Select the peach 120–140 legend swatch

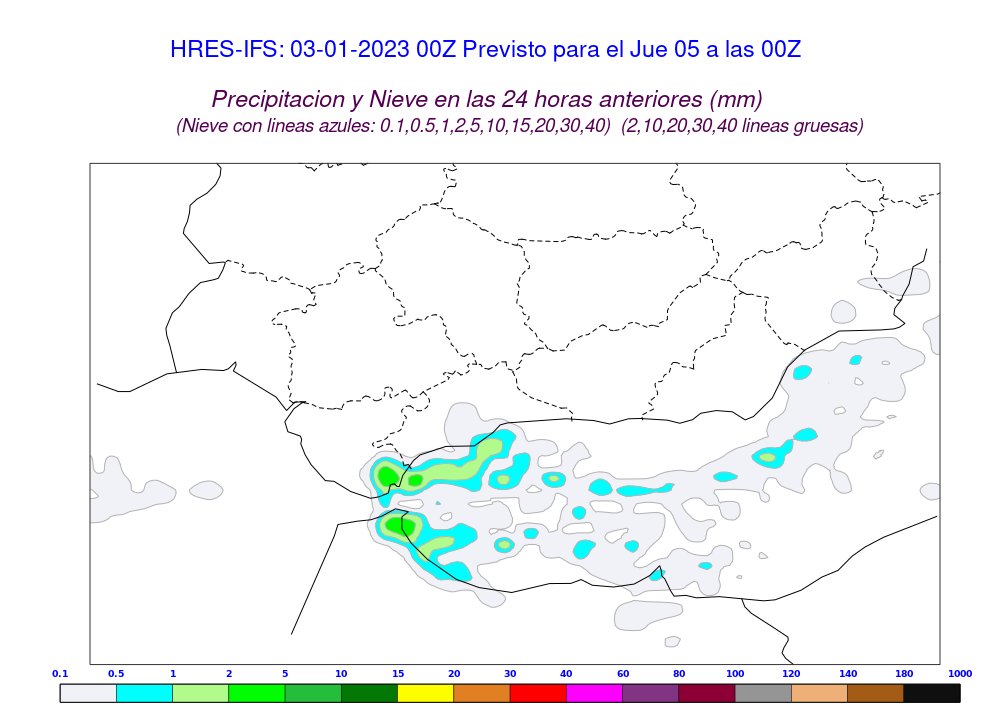pyautogui.click(x=819, y=694)
